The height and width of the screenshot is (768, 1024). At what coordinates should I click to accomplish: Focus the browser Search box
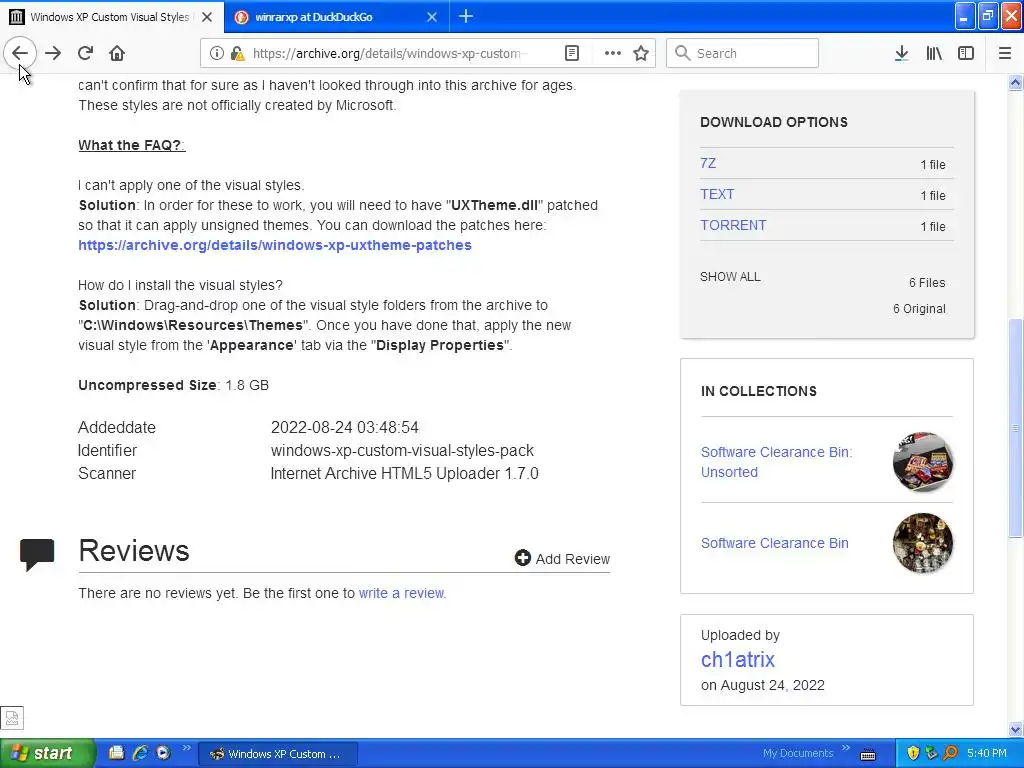click(x=742, y=53)
